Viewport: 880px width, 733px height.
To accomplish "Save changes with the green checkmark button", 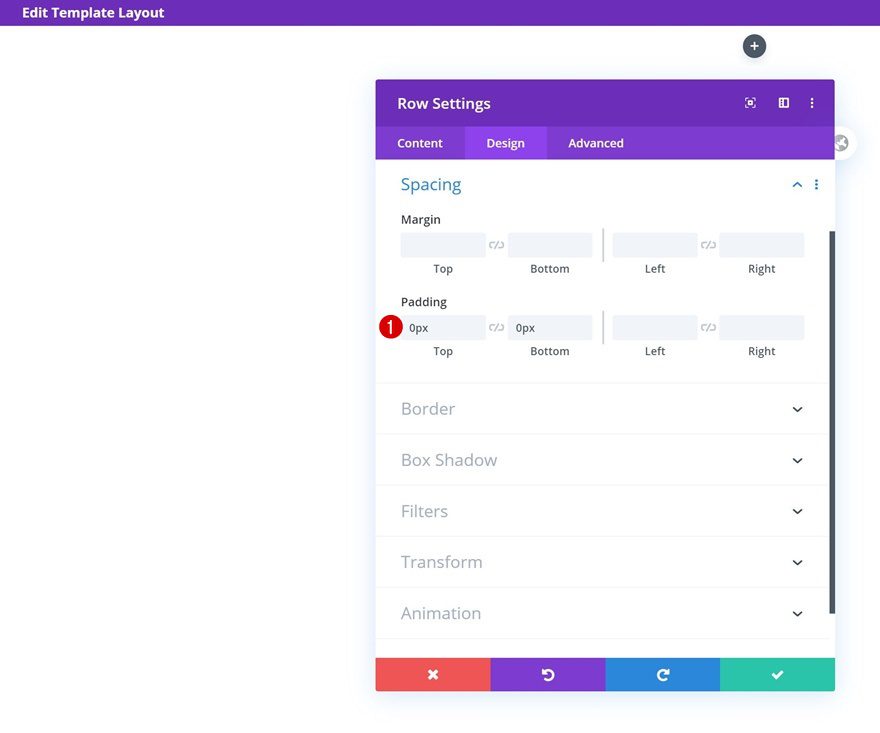I will 777,674.
